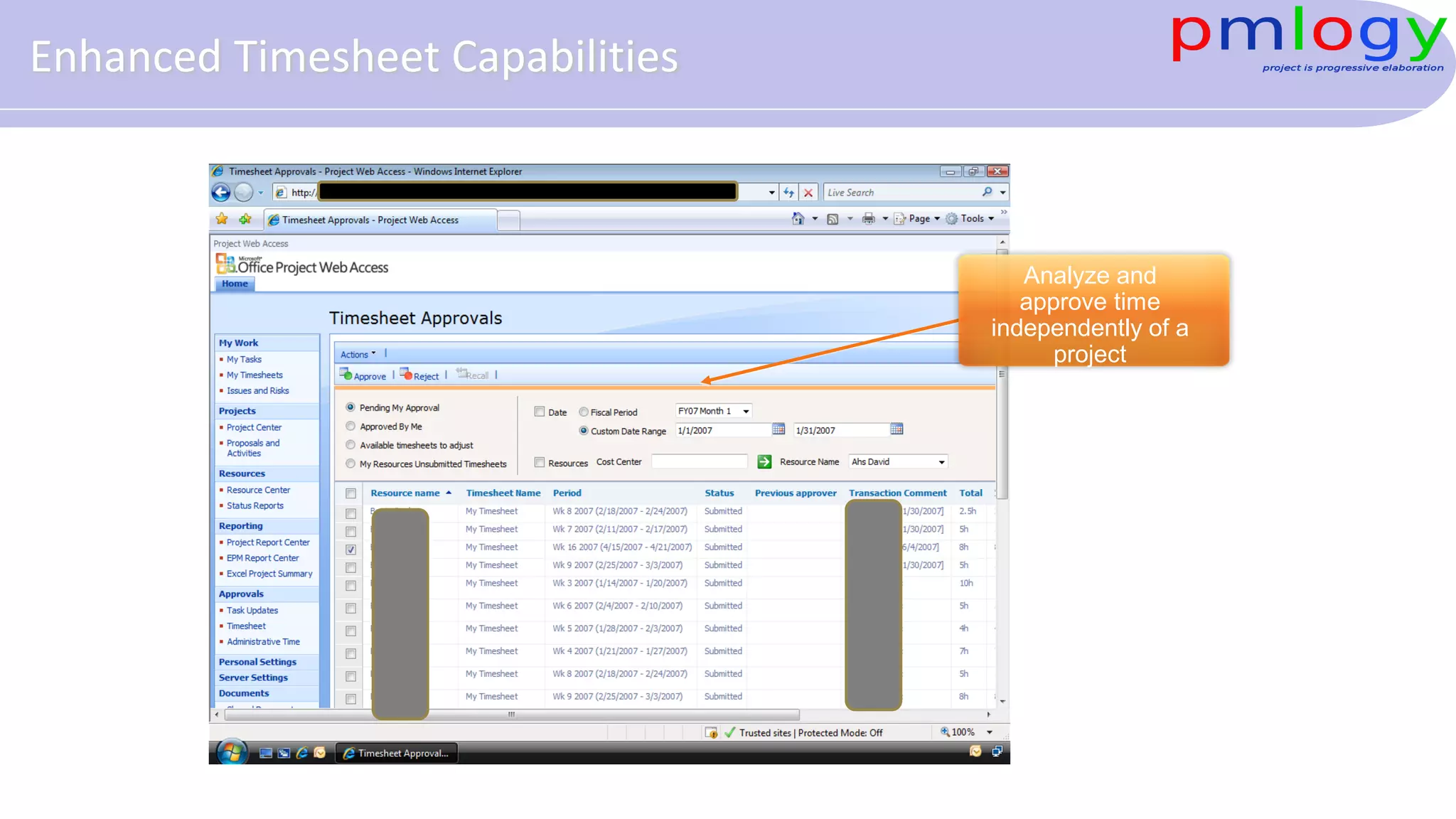Click the Reject timesheet icon
Screen dimensions: 1456x819
tap(405, 374)
